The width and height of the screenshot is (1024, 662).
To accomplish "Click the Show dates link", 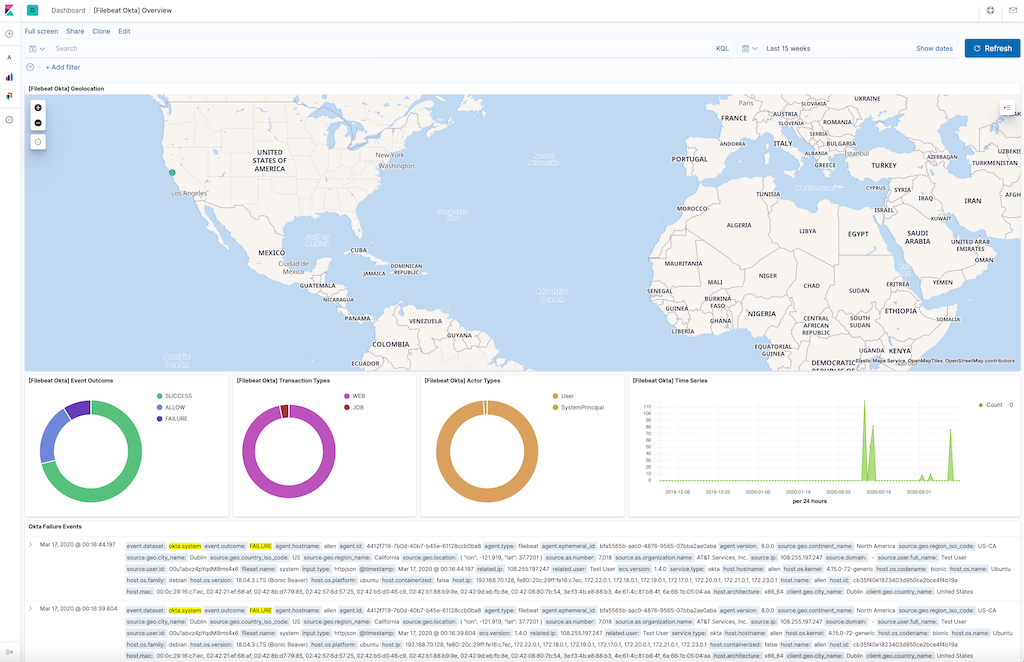I will [x=935, y=48].
